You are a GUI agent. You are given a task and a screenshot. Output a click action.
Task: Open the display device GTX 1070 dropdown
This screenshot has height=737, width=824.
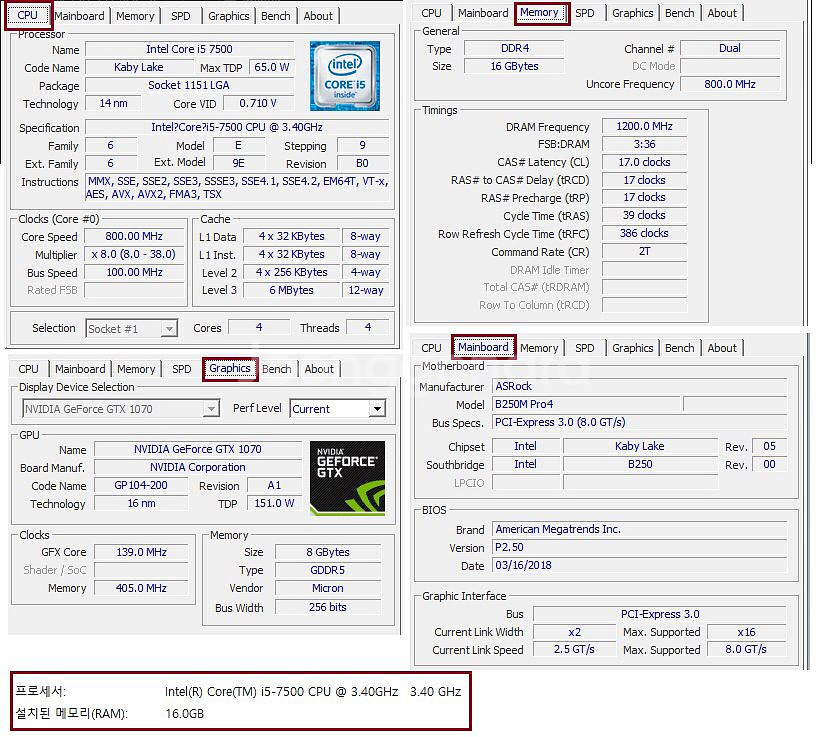coord(210,409)
